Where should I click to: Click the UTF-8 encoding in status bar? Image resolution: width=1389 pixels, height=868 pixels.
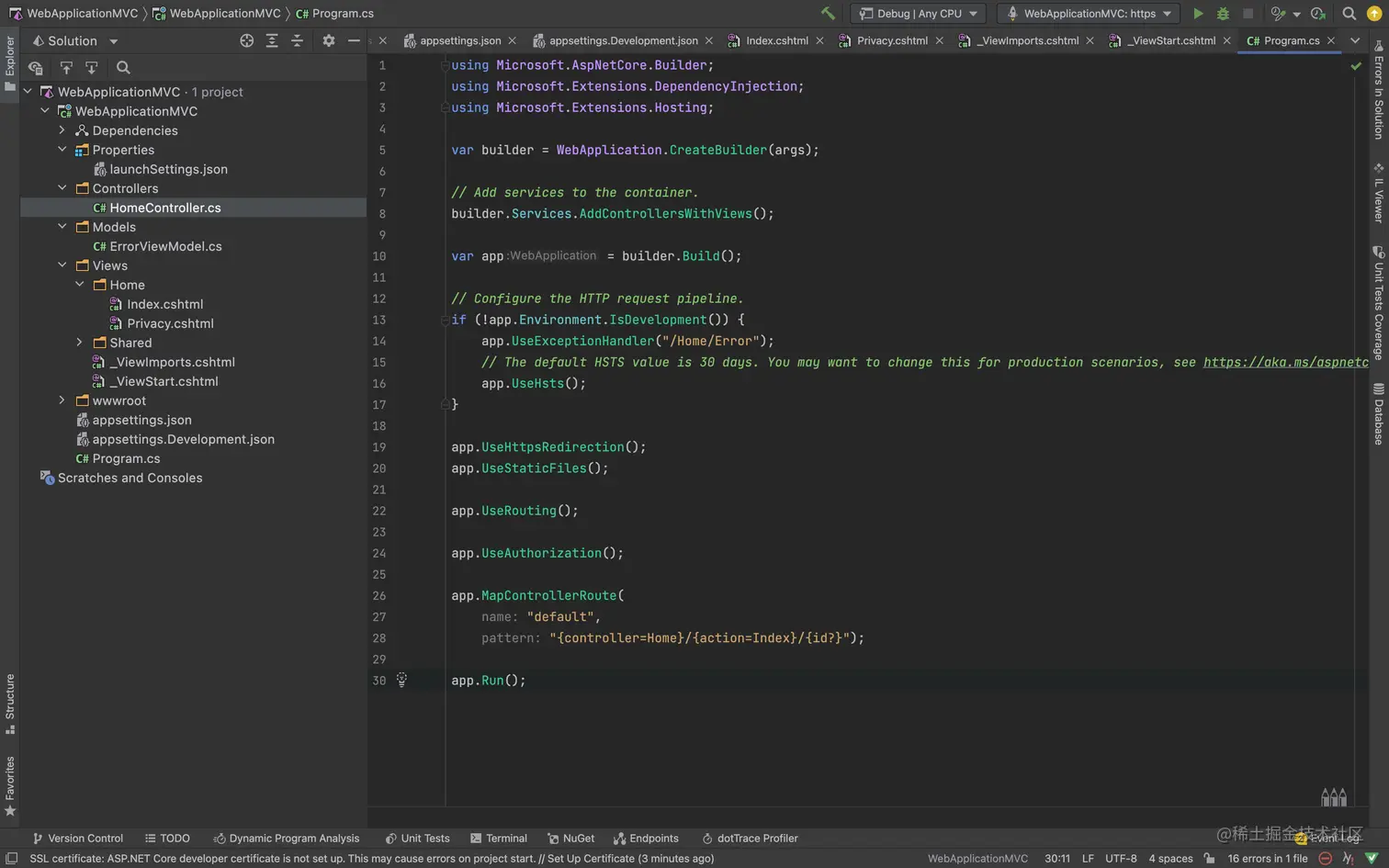pos(1121,859)
